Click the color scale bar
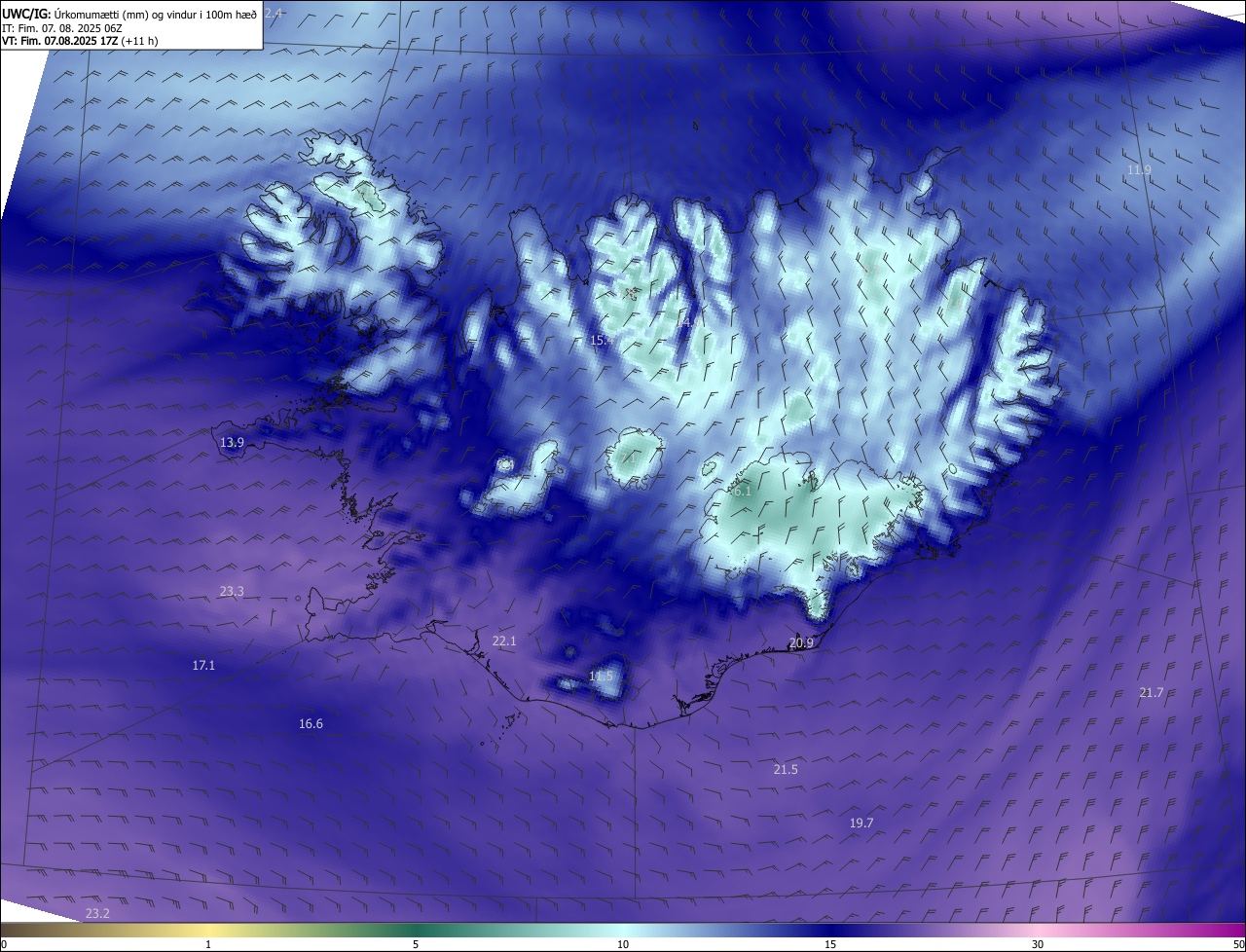 (623, 931)
